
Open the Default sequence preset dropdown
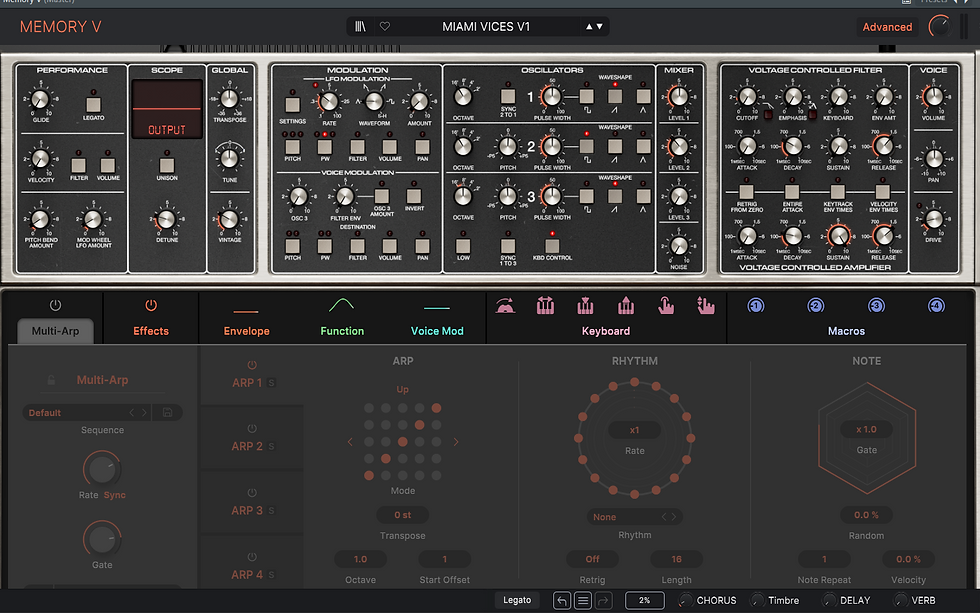(75, 412)
